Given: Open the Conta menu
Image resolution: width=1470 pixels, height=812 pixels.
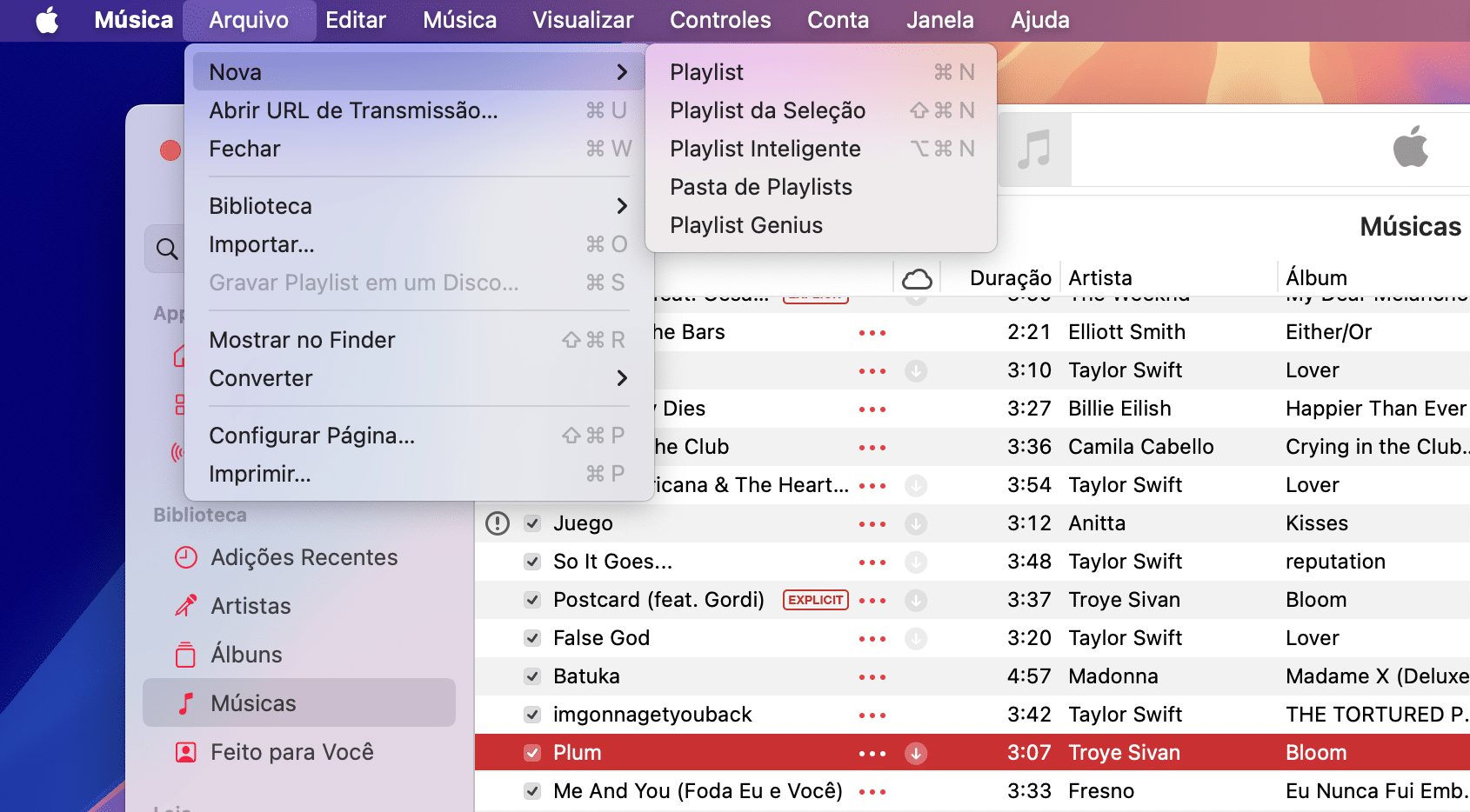Looking at the screenshot, I should click(x=838, y=20).
